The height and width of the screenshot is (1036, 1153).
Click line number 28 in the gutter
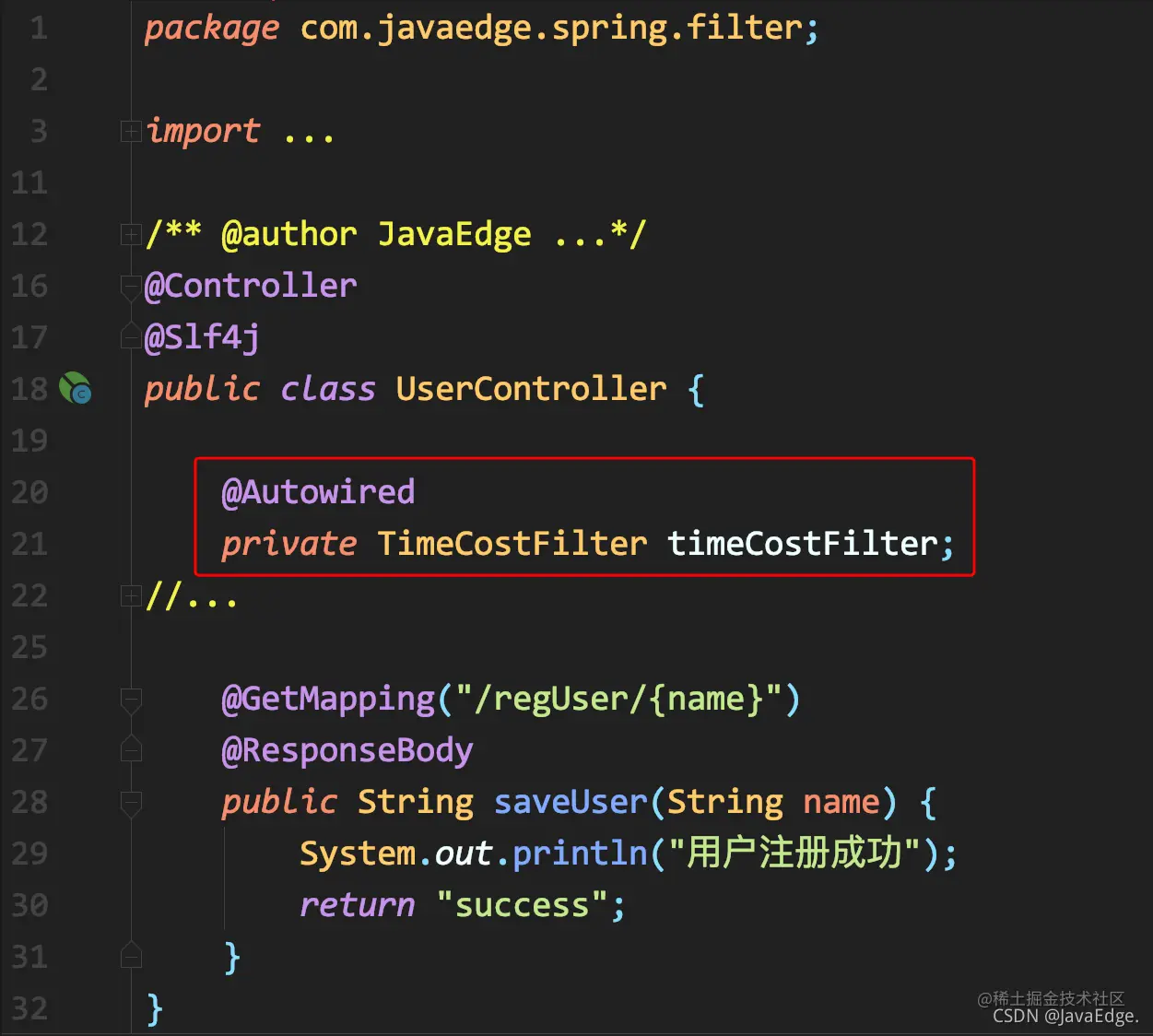(29, 802)
